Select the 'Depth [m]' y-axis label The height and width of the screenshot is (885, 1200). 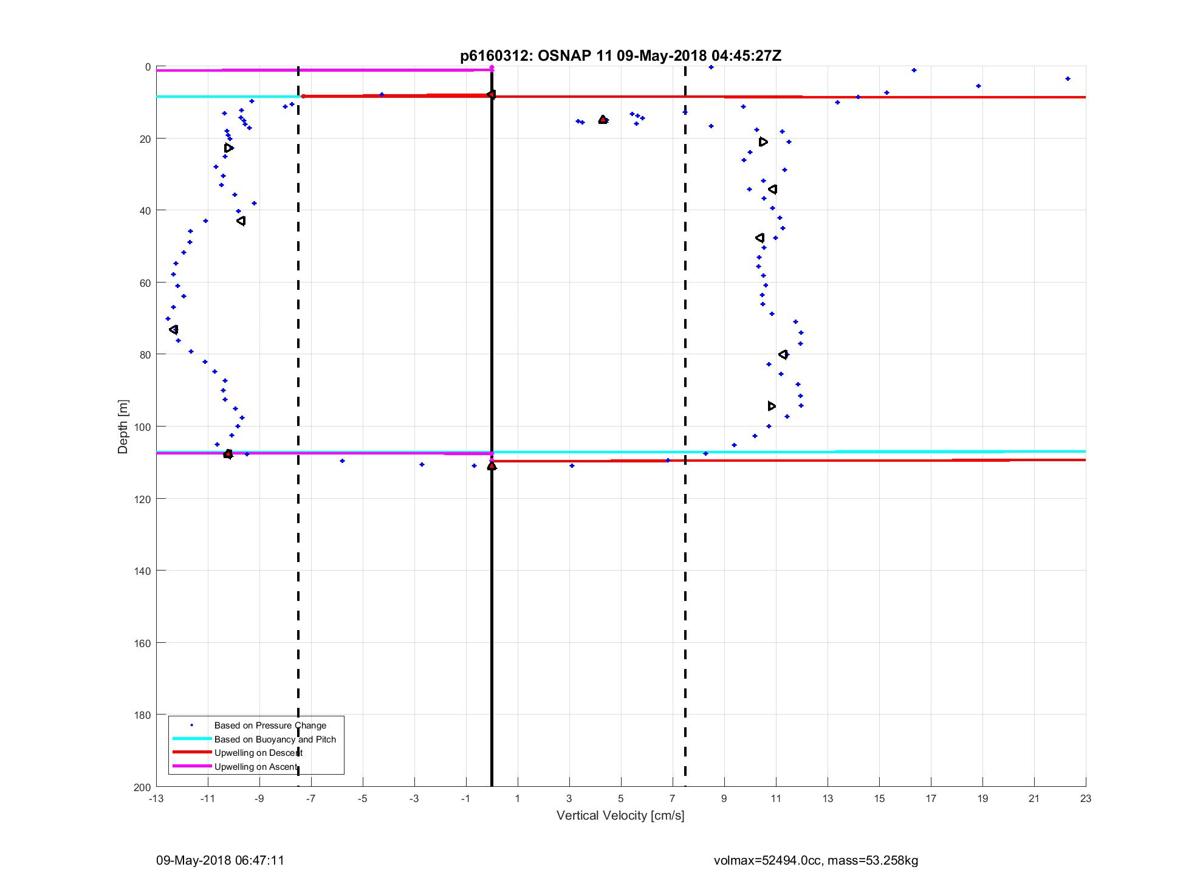point(124,427)
